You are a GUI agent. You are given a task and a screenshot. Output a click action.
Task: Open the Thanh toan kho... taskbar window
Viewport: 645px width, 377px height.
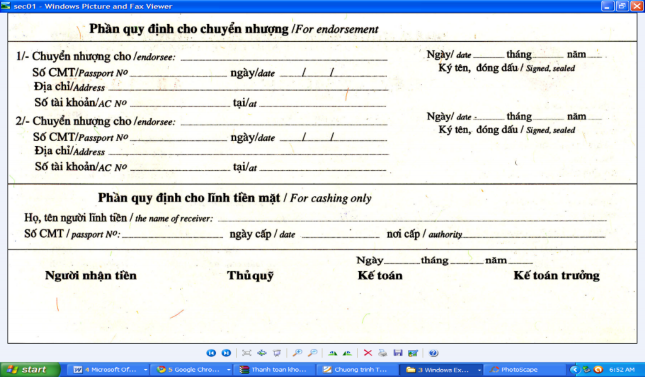pos(274,370)
